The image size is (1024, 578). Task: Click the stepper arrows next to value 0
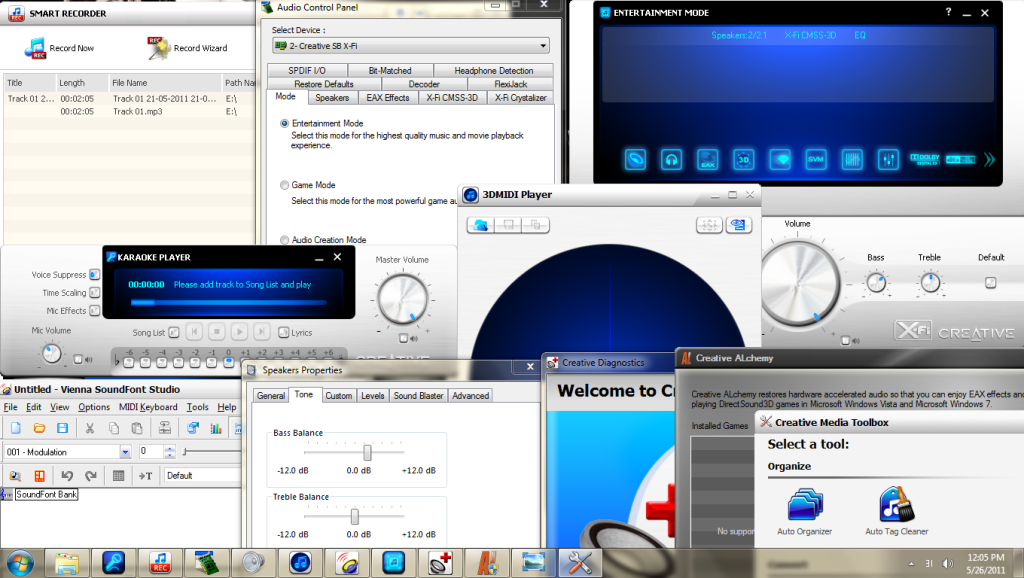point(170,452)
